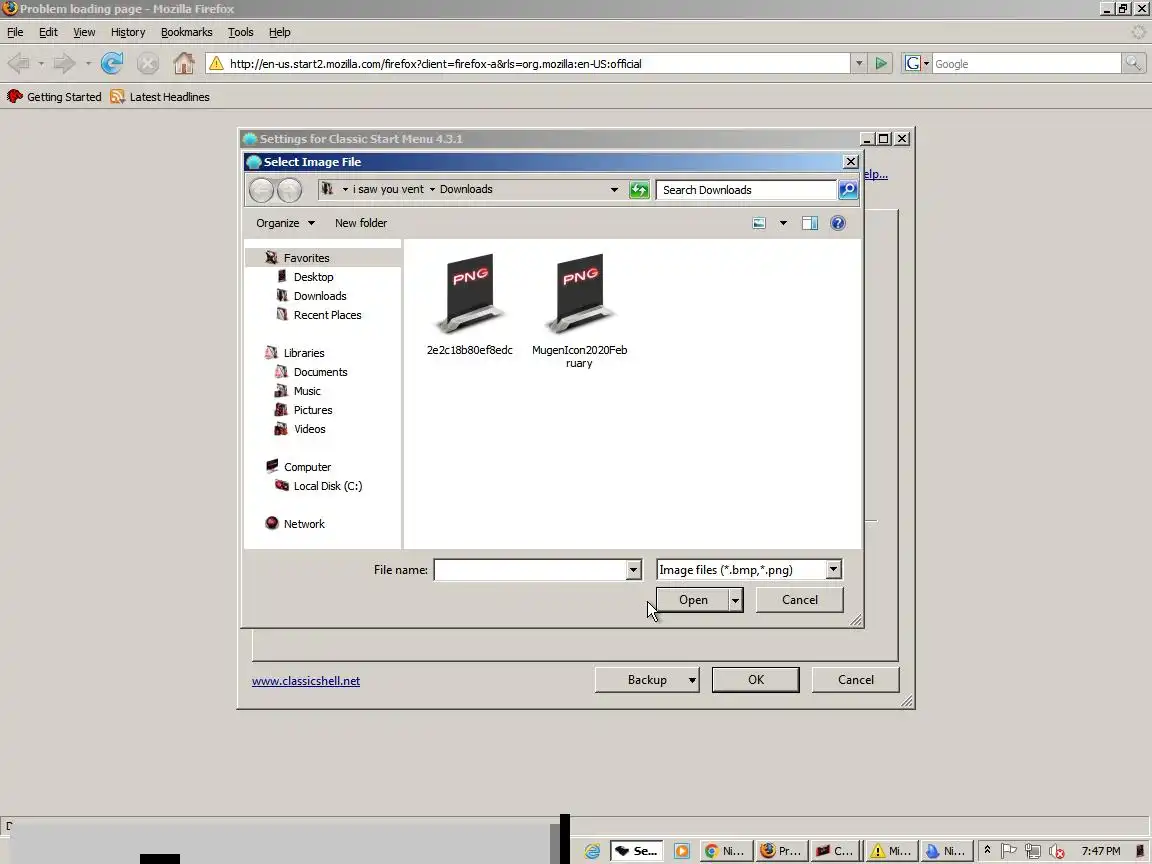Toggle the preview pane icon
The image size is (1152, 864).
pos(810,223)
